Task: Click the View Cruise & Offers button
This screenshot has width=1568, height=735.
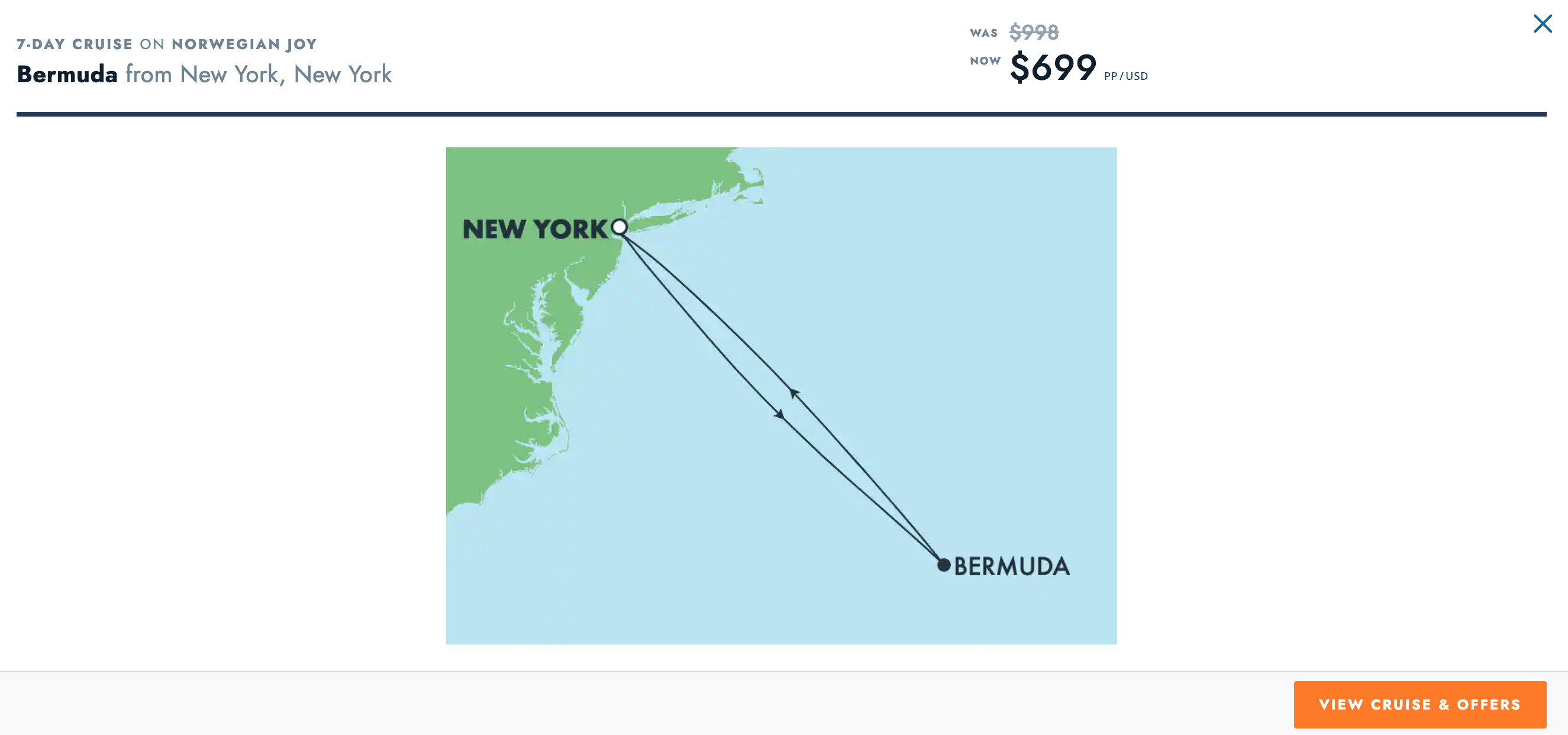Action: coord(1419,705)
